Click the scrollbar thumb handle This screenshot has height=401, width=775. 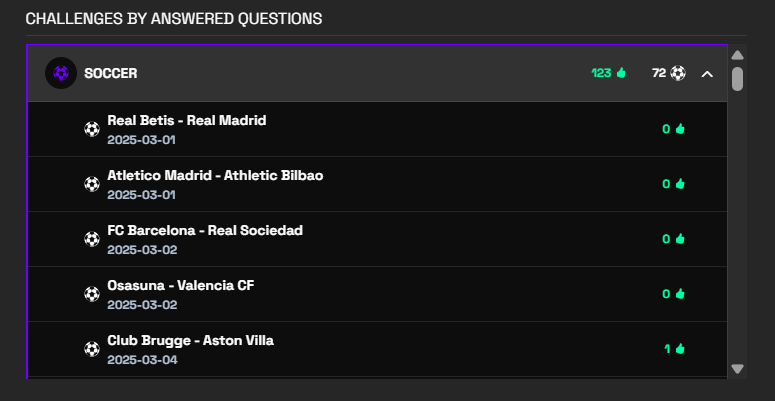pyautogui.click(x=737, y=79)
